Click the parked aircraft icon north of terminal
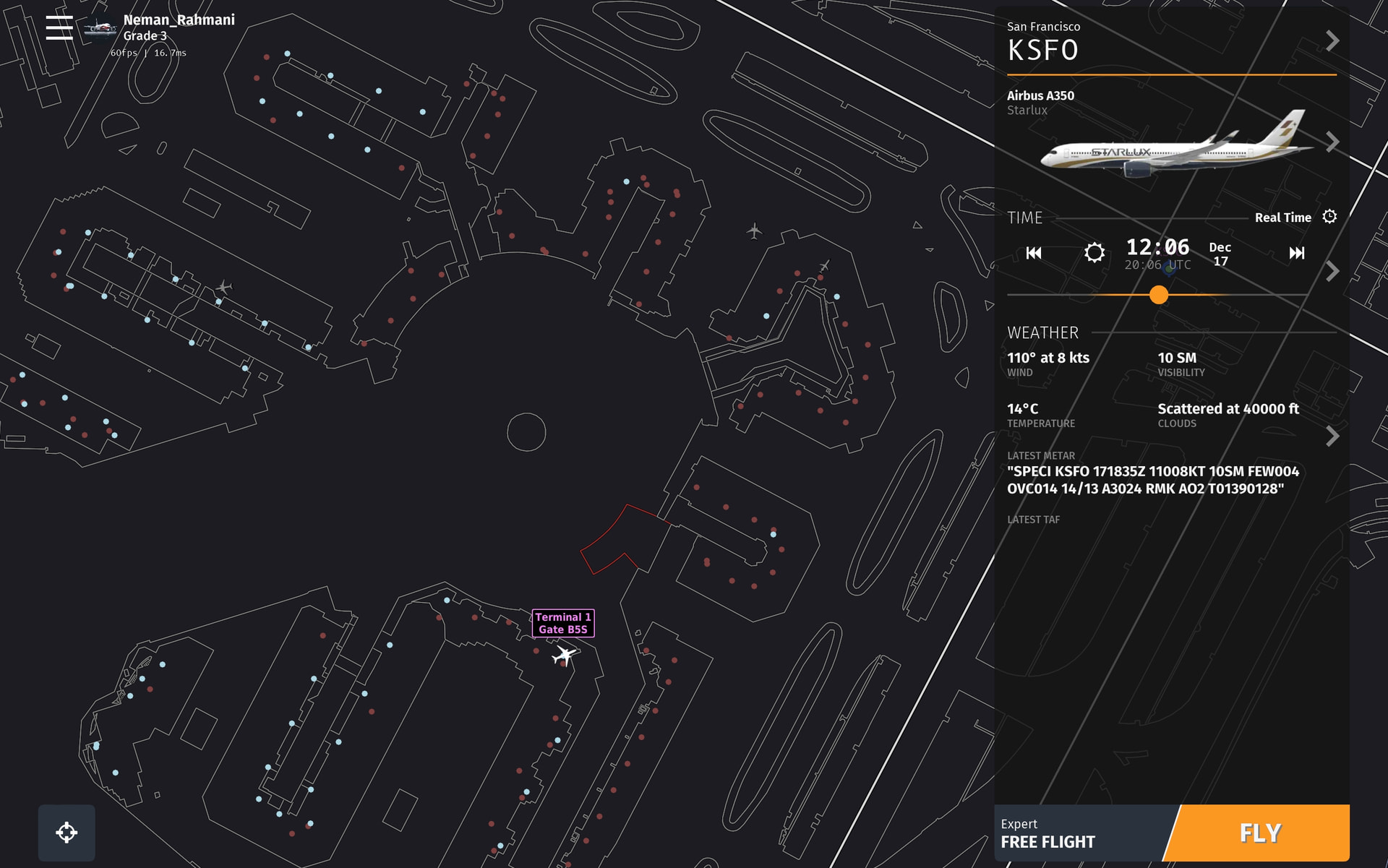The image size is (1388, 868). click(754, 231)
